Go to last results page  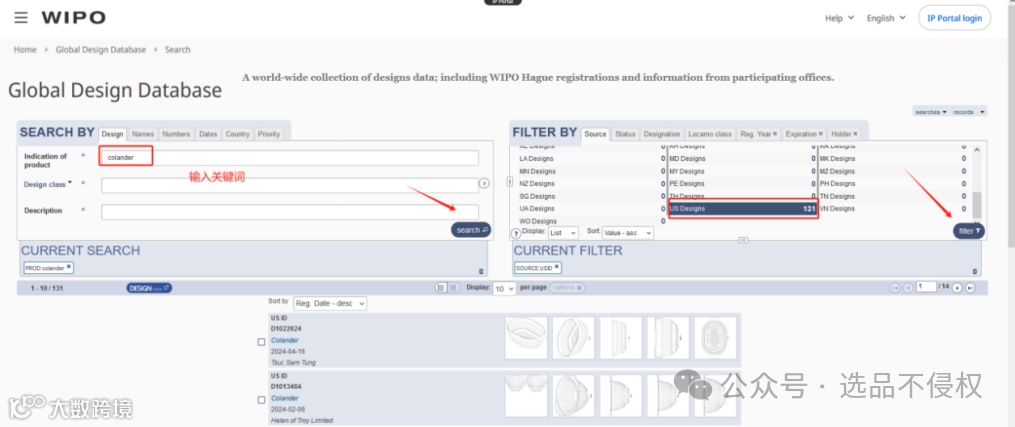pyautogui.click(x=970, y=288)
